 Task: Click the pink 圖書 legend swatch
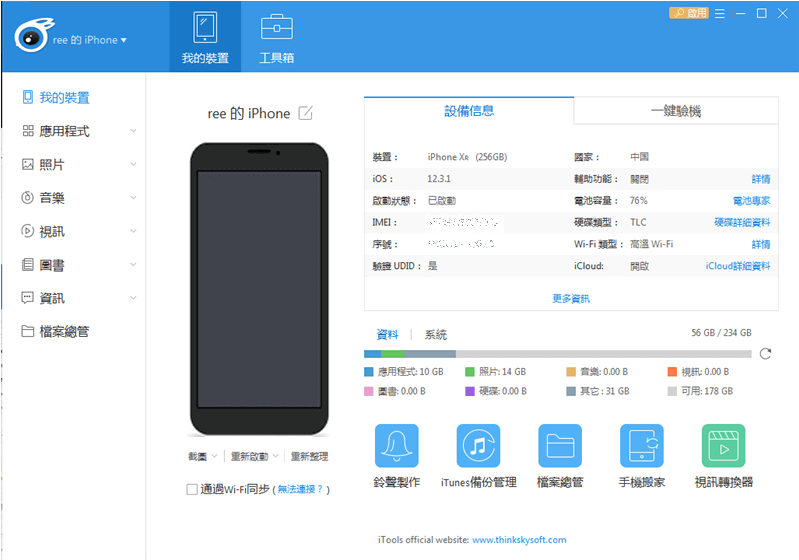coord(369,391)
